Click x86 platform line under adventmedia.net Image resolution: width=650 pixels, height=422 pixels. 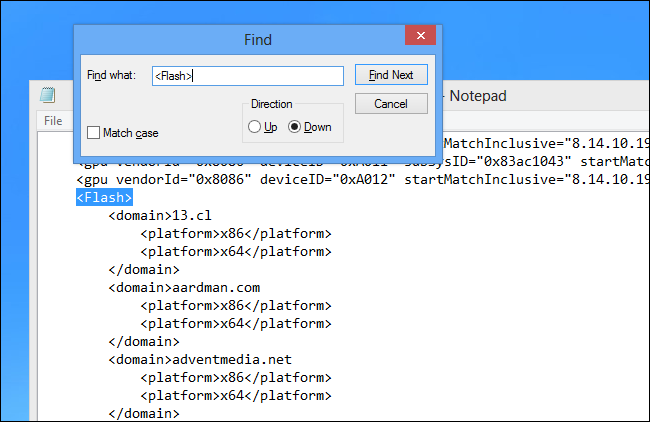[236, 378]
